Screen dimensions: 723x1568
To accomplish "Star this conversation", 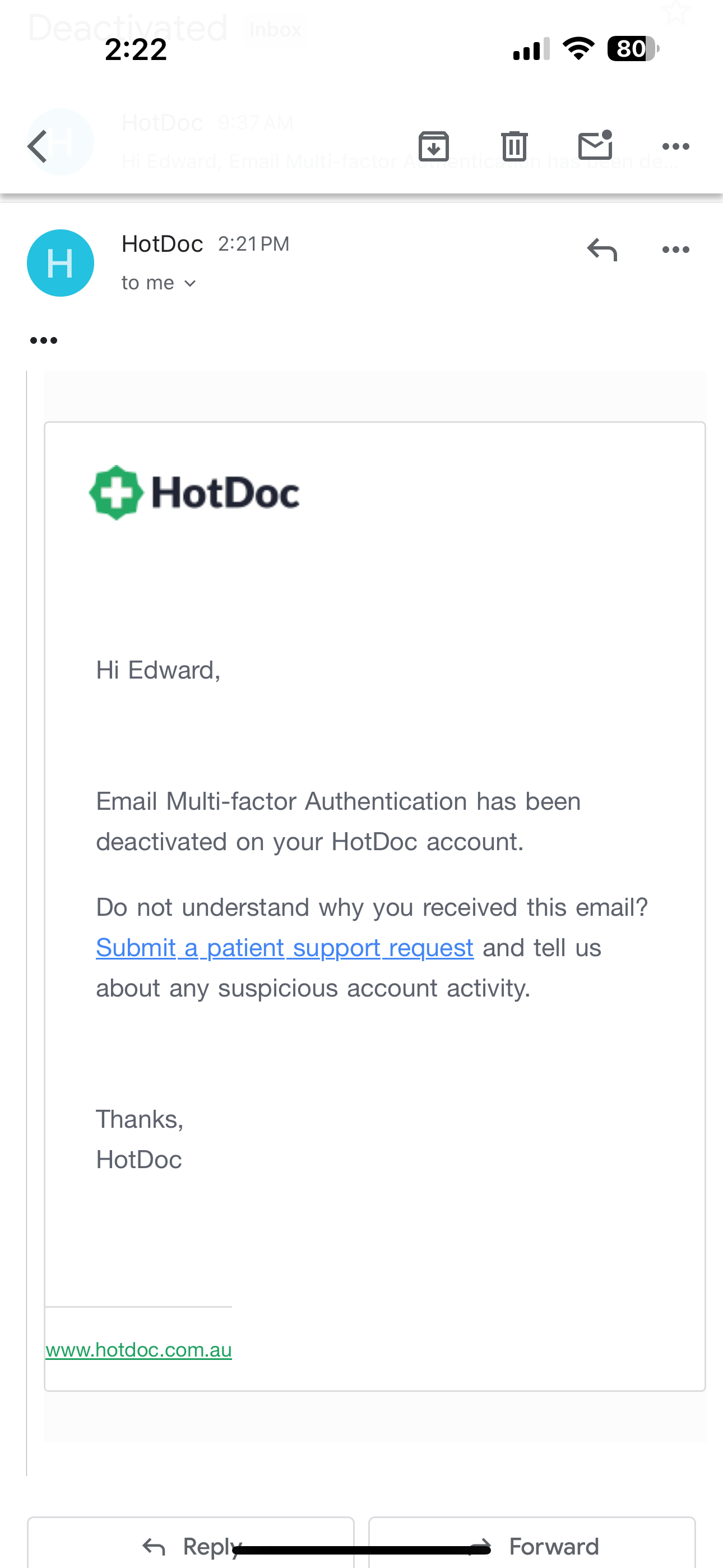I will (675, 11).
